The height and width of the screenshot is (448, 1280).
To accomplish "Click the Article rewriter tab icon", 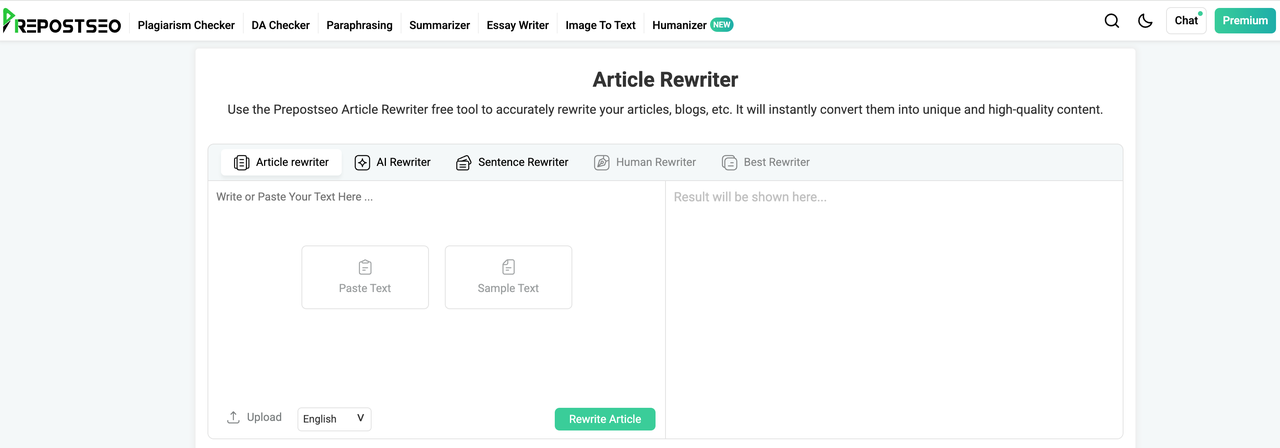I will pyautogui.click(x=241, y=162).
